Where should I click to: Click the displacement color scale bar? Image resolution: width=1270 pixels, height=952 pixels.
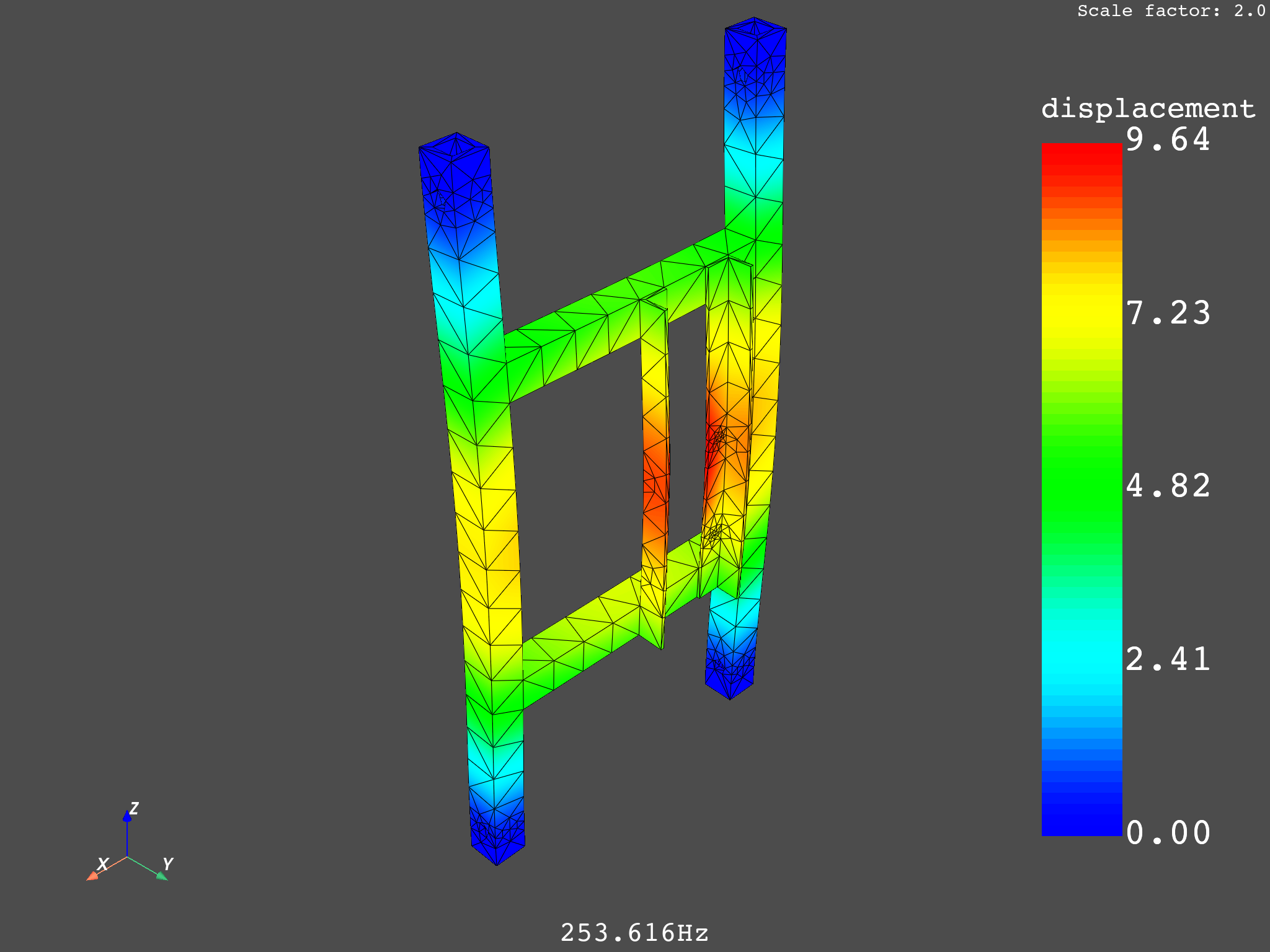pos(1081,490)
